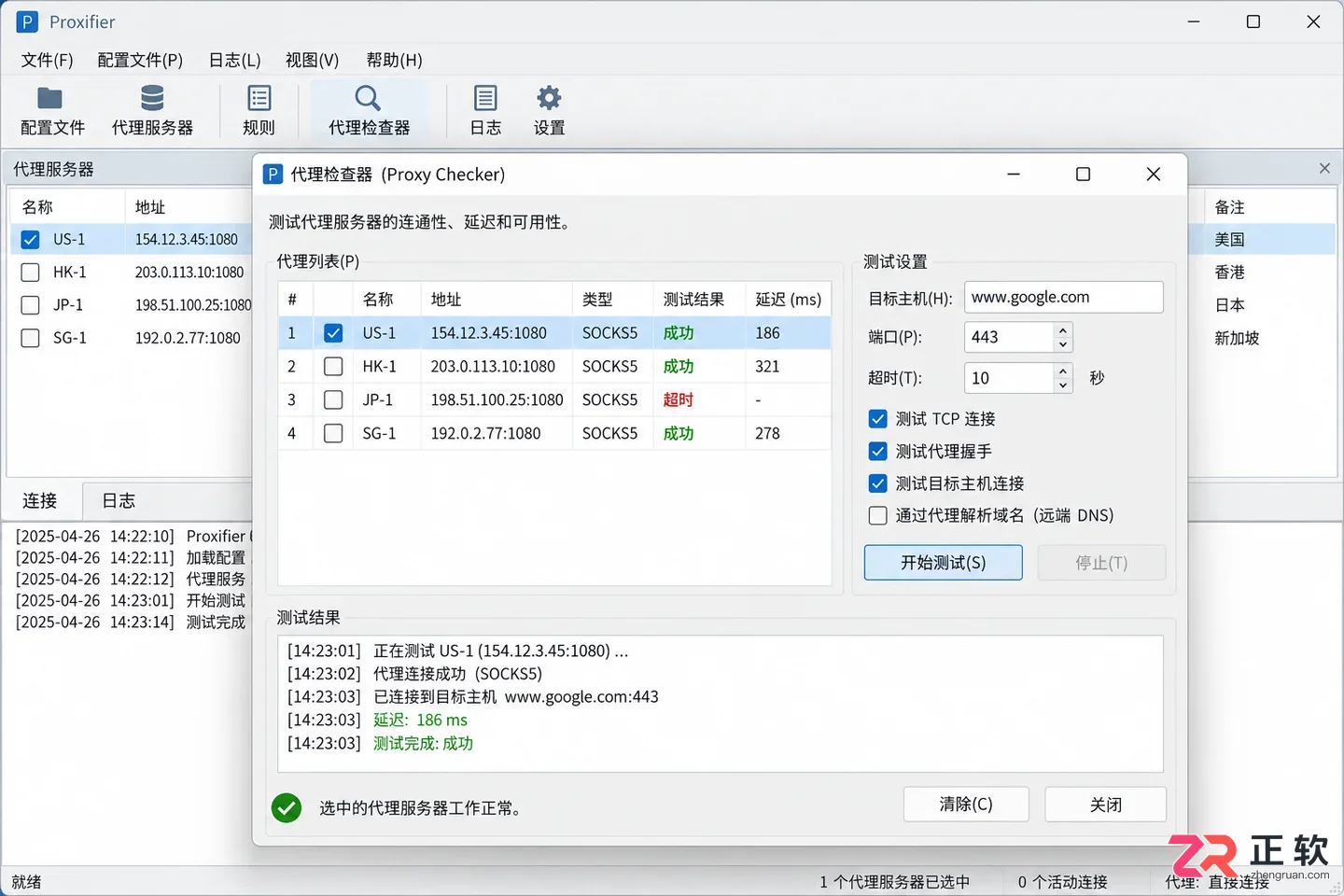The width and height of the screenshot is (1344, 896).
Task: Check SG-1 in the main proxy server list
Action: click(31, 338)
